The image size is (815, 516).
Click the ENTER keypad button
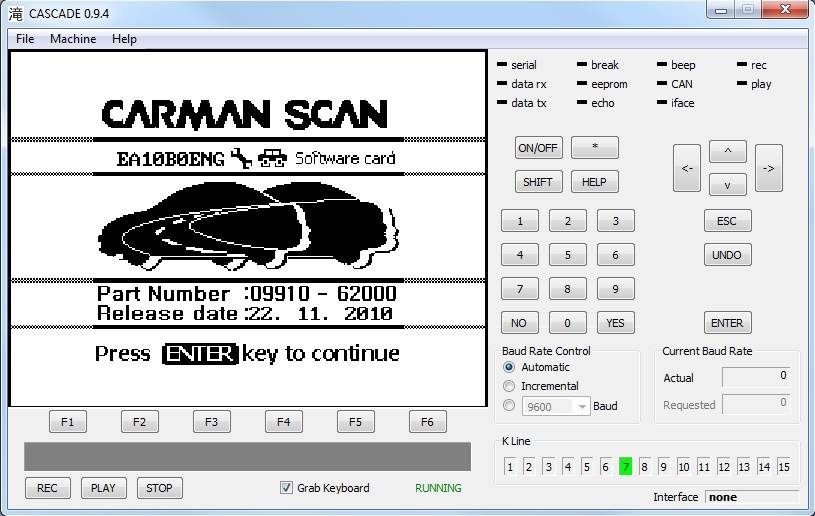(727, 323)
